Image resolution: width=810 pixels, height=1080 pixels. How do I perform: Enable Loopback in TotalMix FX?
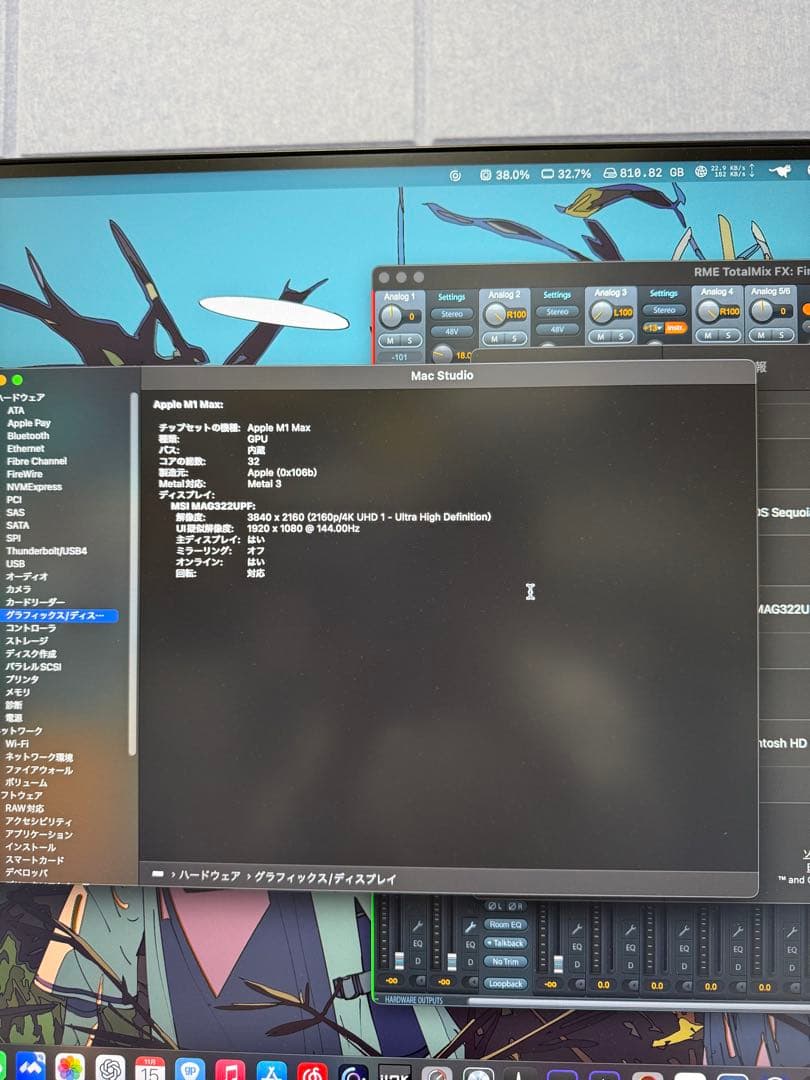pyautogui.click(x=504, y=982)
